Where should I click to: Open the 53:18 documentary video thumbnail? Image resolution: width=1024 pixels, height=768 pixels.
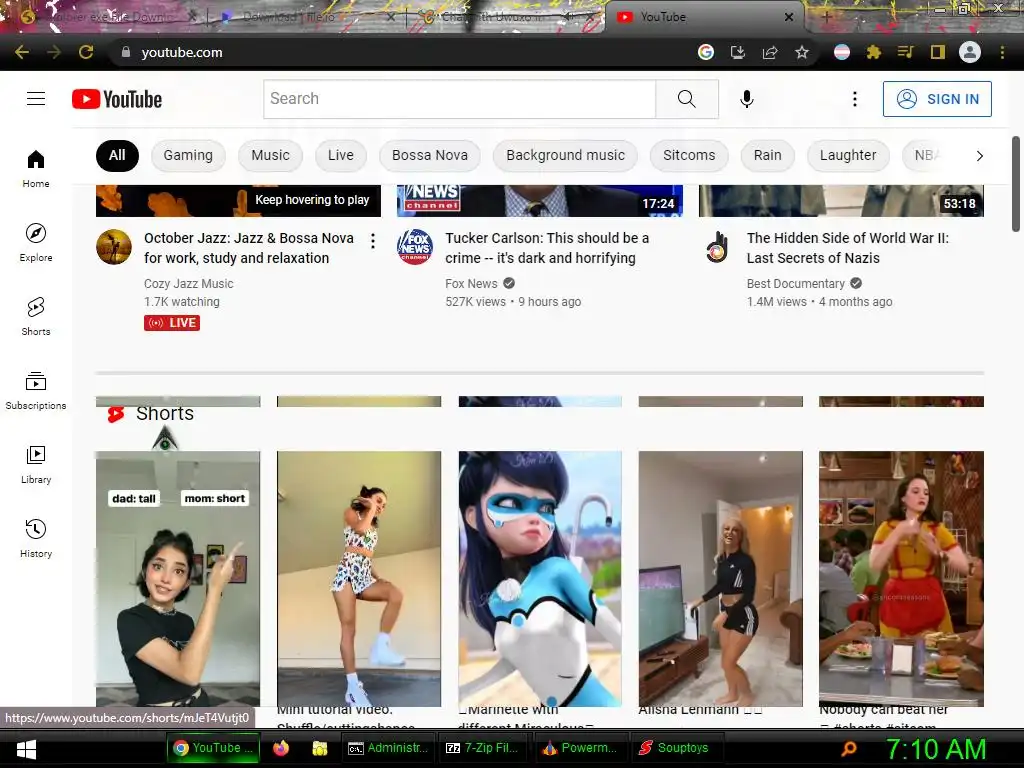[x=841, y=200]
